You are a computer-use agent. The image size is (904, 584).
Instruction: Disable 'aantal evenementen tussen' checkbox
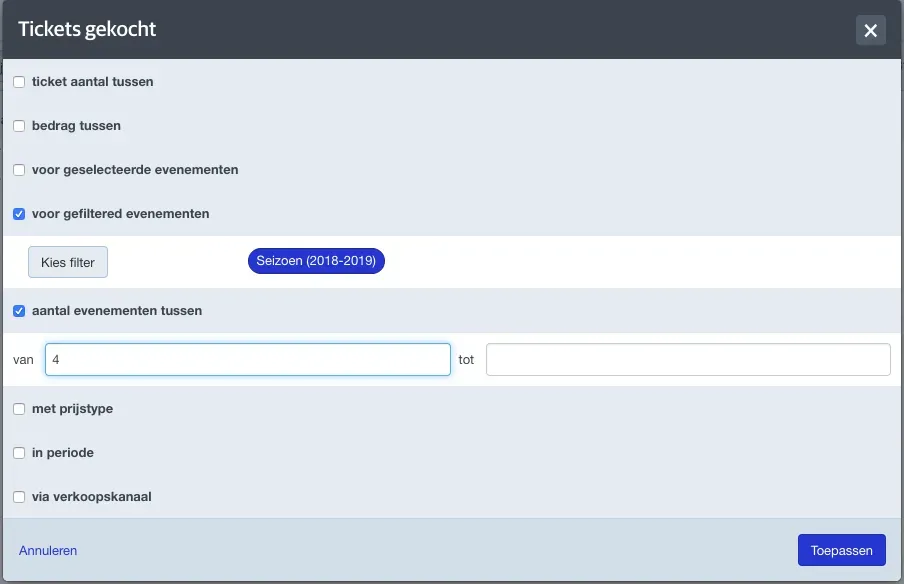(x=19, y=311)
